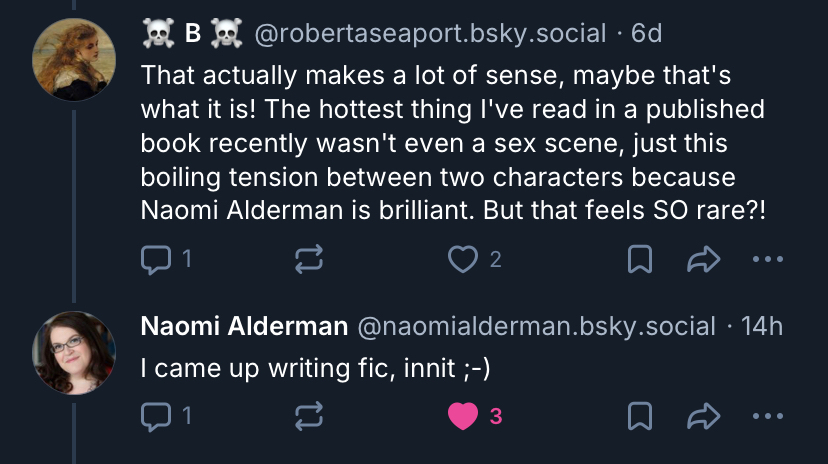Reply to Naomi Alderman's post

point(156,416)
